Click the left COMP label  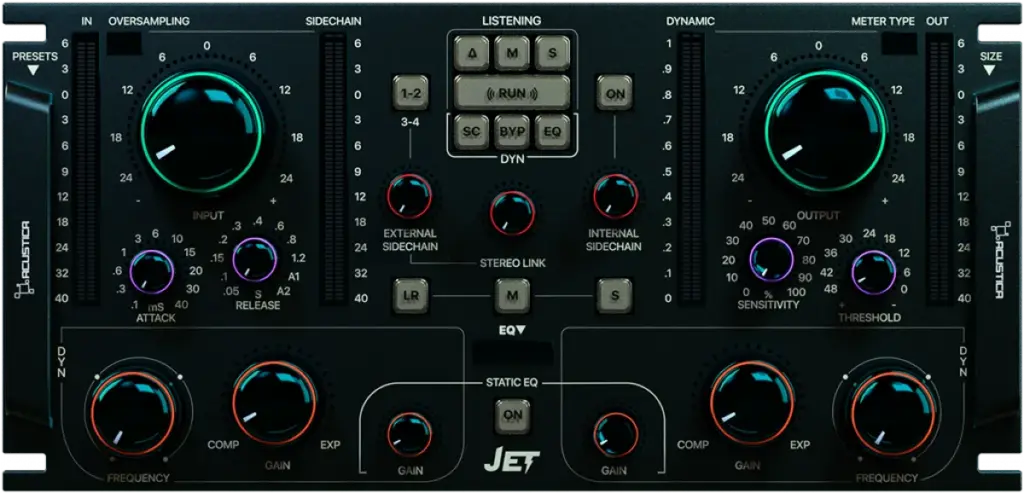(x=223, y=445)
